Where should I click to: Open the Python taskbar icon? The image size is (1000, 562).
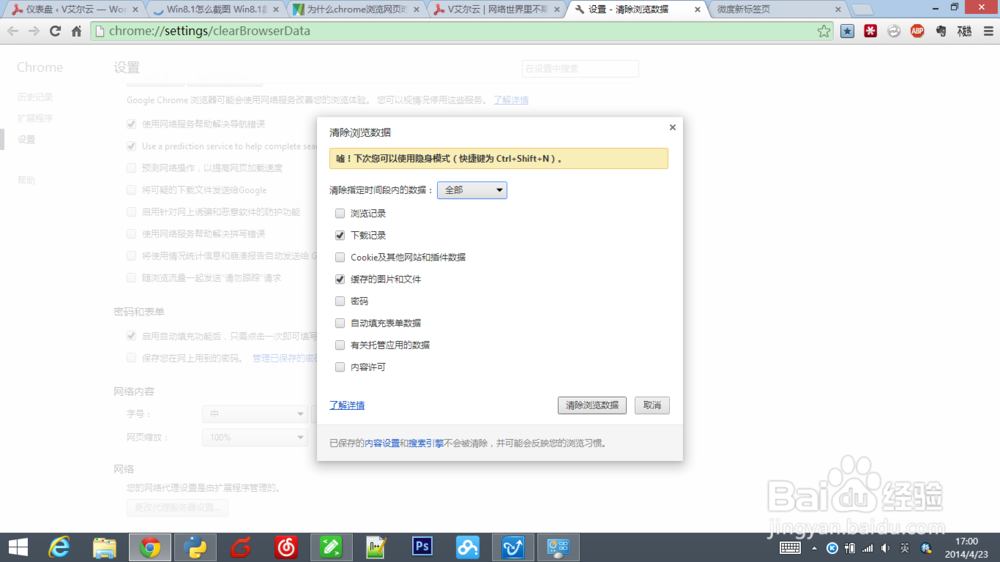[195, 547]
